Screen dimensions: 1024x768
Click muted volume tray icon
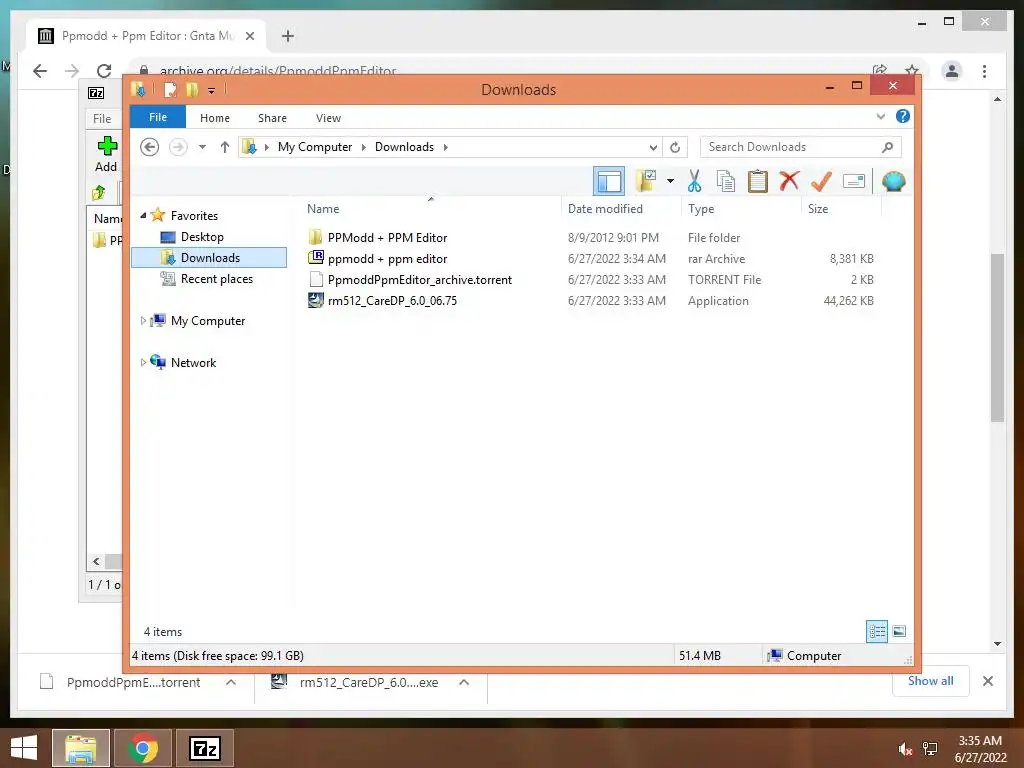904,749
